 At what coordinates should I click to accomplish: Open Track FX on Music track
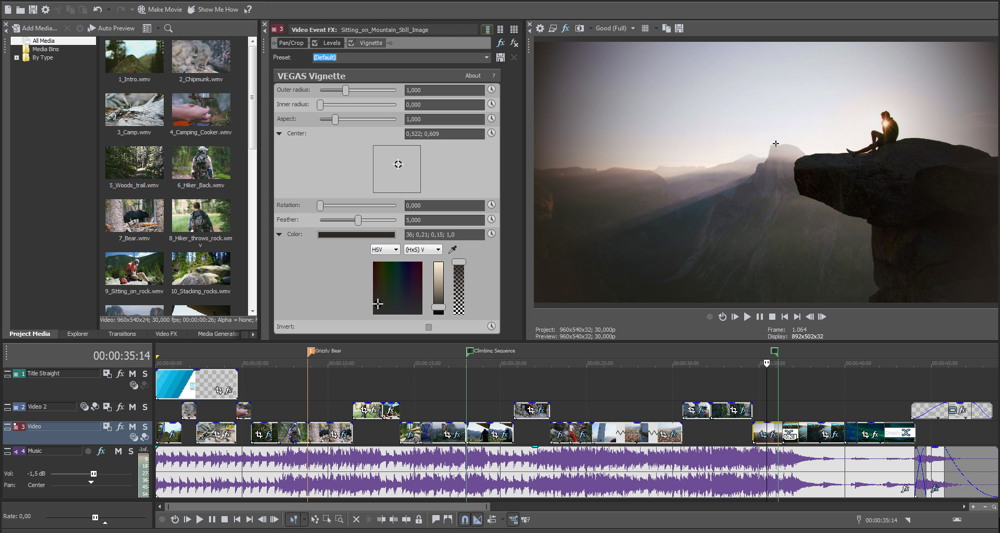(100, 451)
